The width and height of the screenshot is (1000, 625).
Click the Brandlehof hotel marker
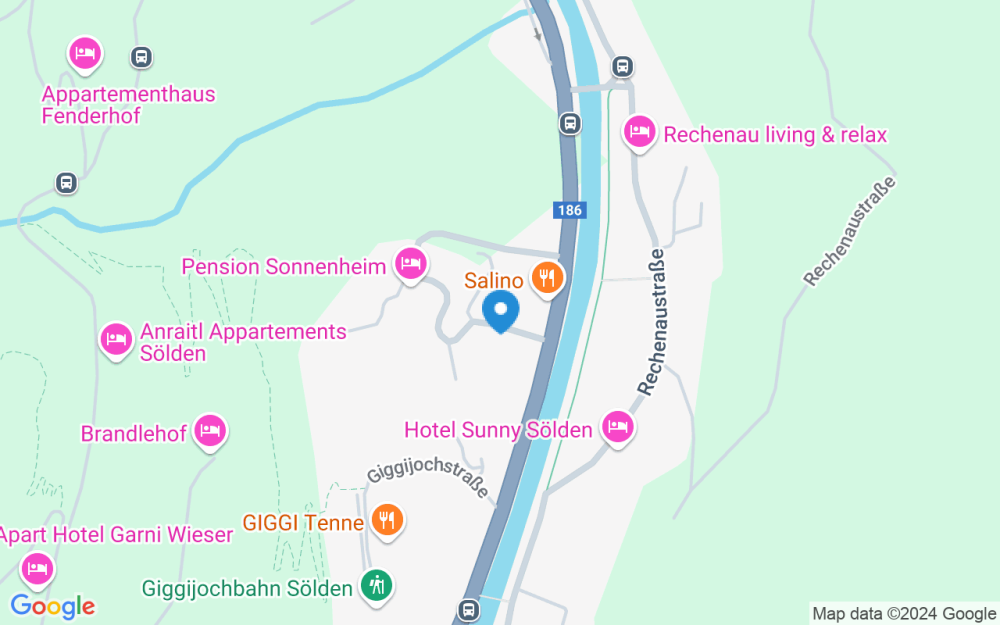click(x=210, y=432)
